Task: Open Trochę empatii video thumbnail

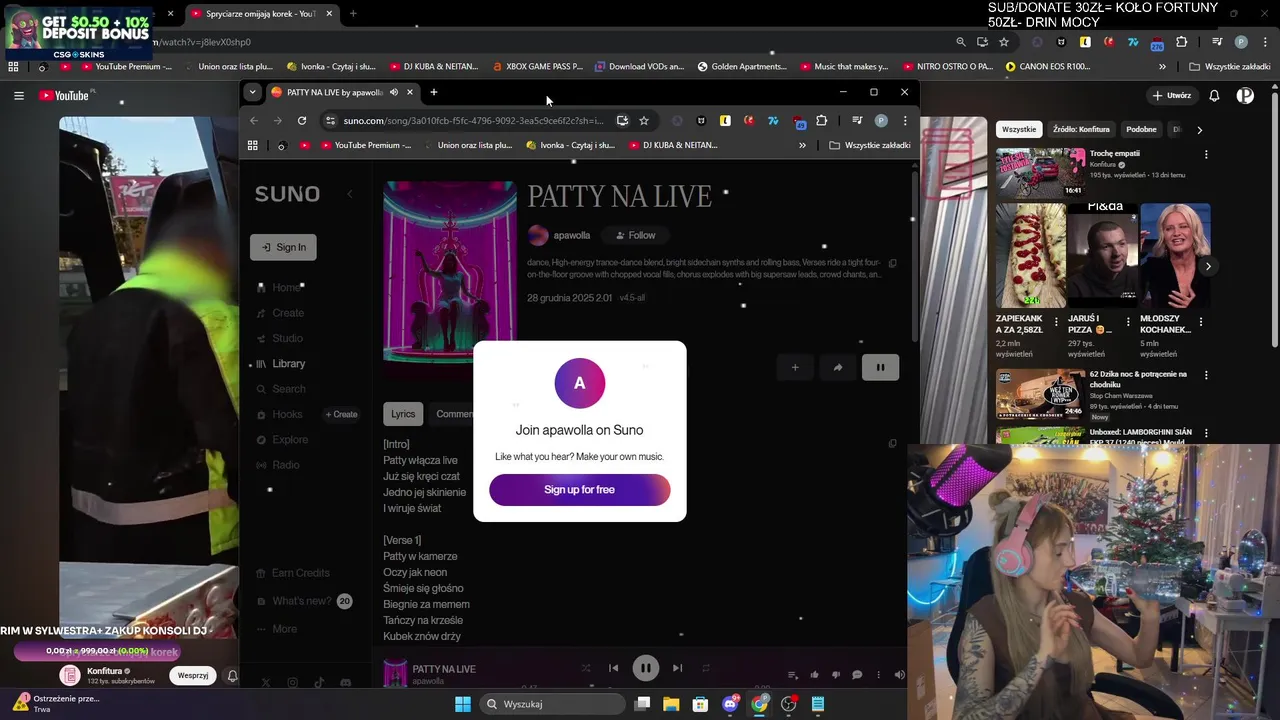Action: coord(1040,173)
